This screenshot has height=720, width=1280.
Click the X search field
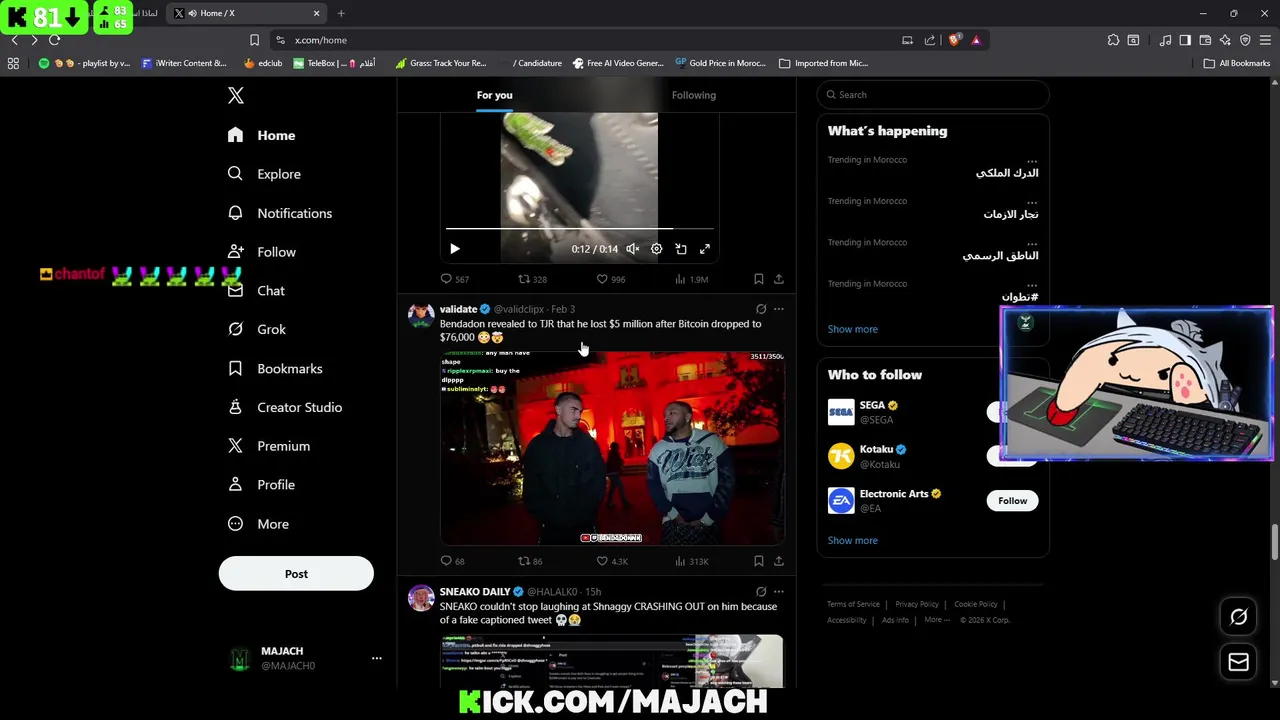tap(932, 95)
